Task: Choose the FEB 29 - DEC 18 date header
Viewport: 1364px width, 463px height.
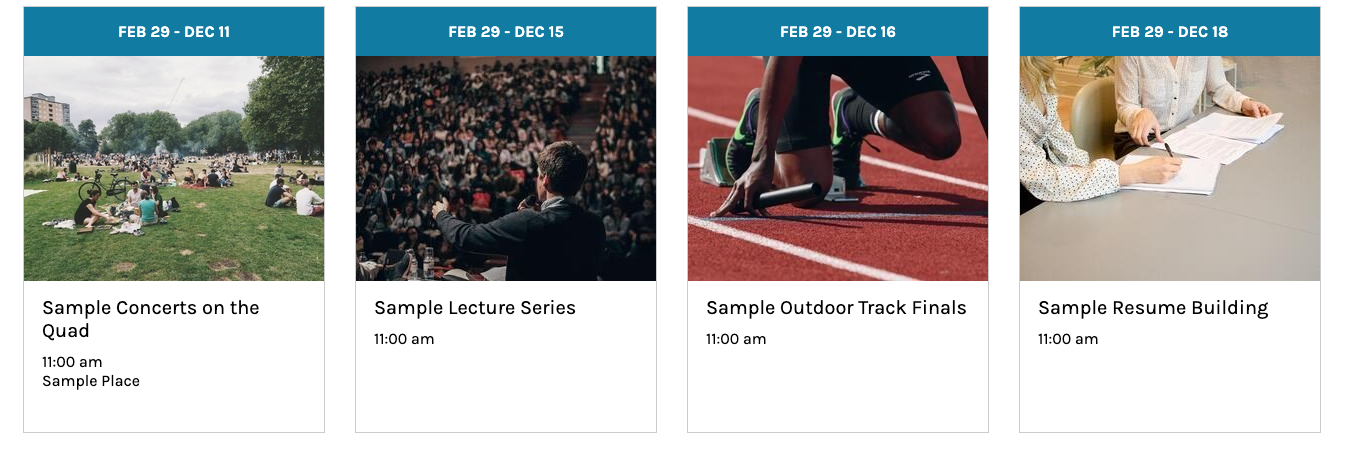Action: [x=1170, y=32]
